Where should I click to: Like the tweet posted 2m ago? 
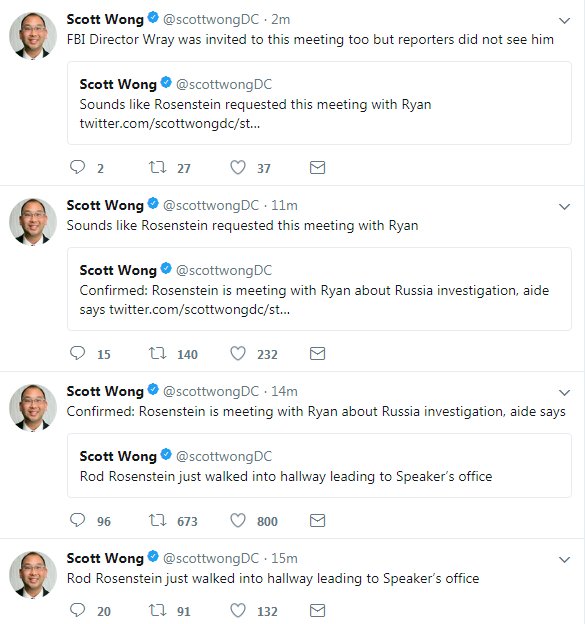coord(238,167)
